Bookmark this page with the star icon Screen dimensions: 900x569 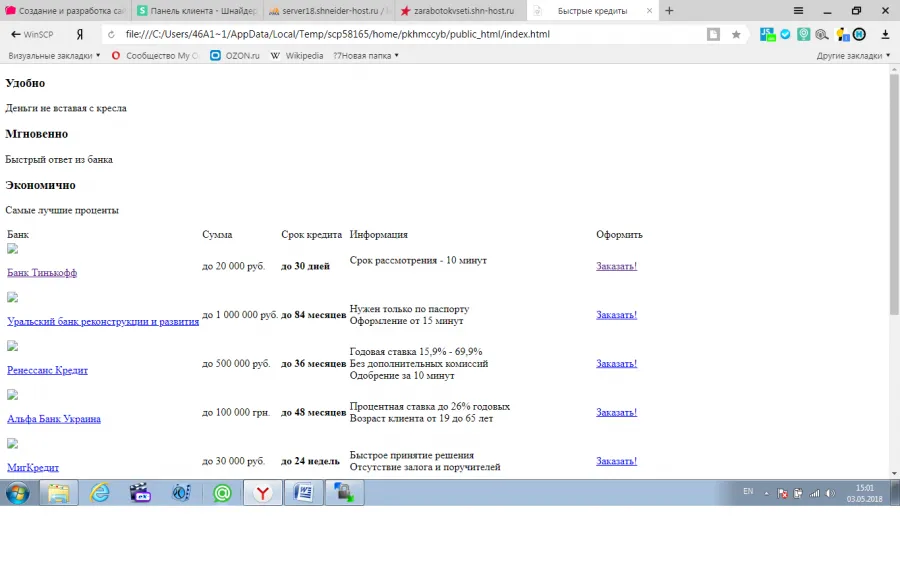coord(736,34)
